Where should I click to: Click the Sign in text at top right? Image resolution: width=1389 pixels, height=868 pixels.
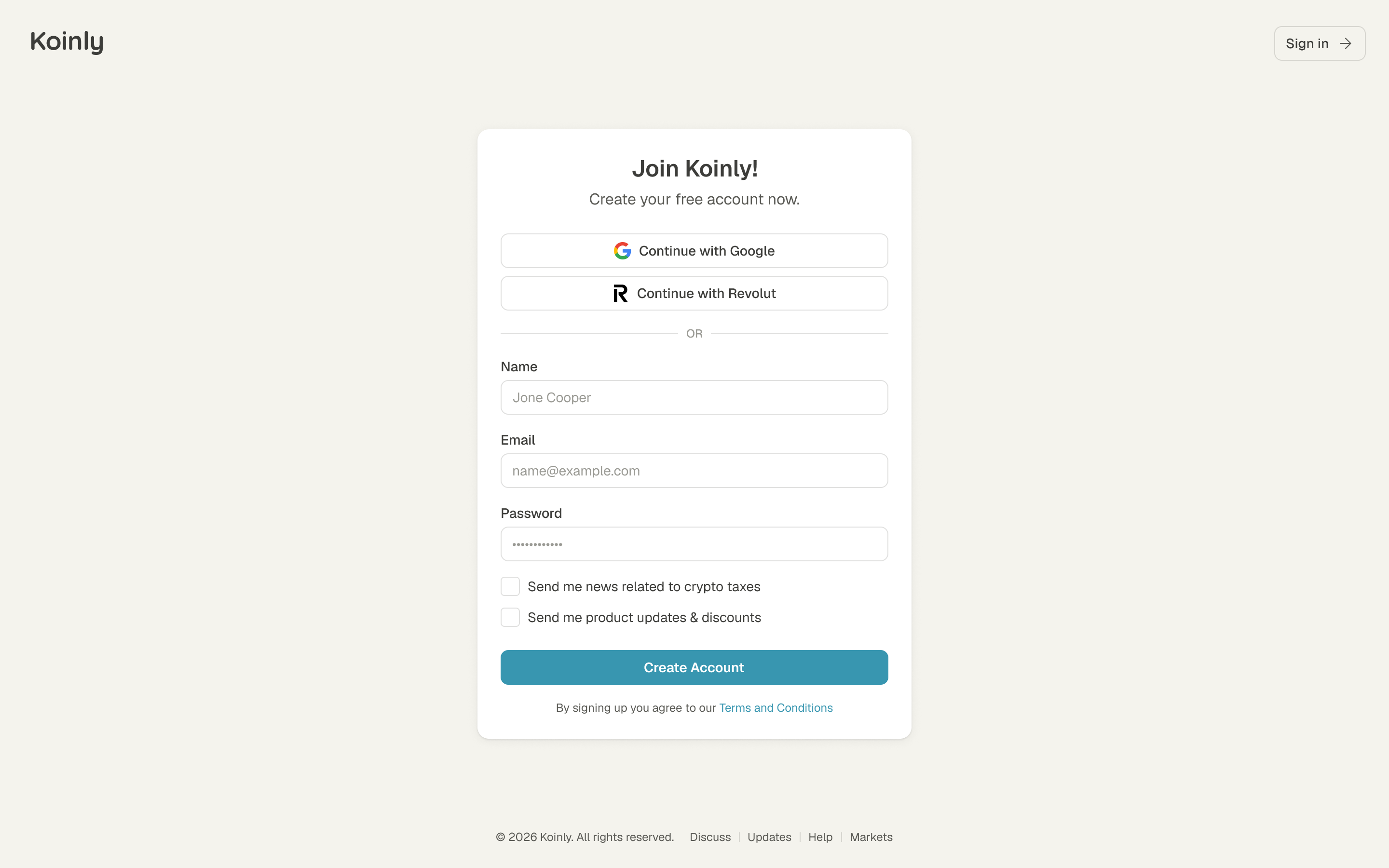1307,43
